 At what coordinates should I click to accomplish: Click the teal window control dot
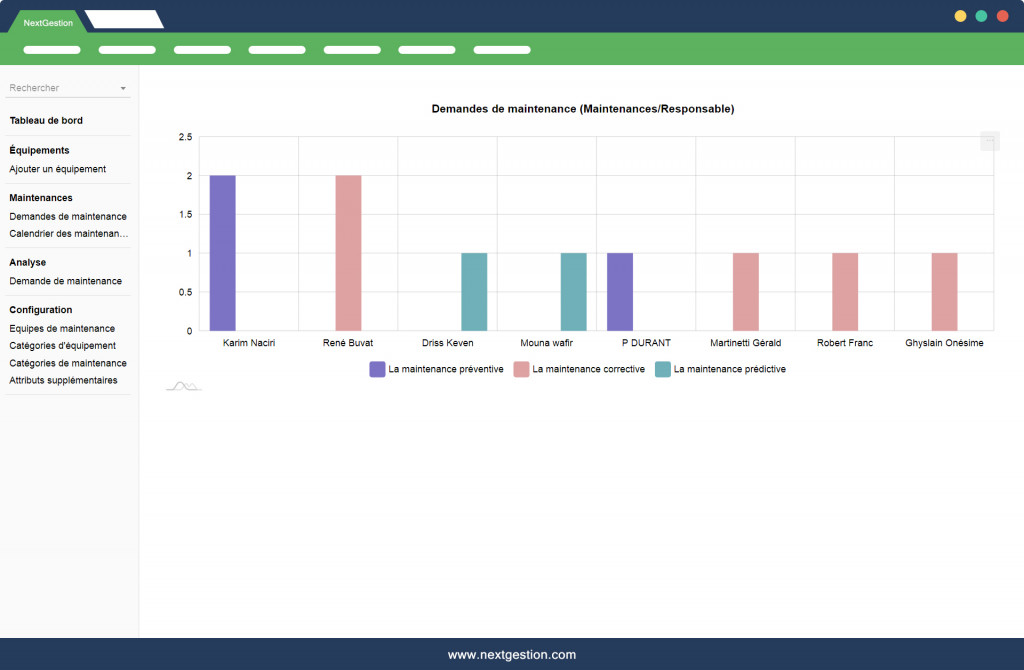coord(981,16)
